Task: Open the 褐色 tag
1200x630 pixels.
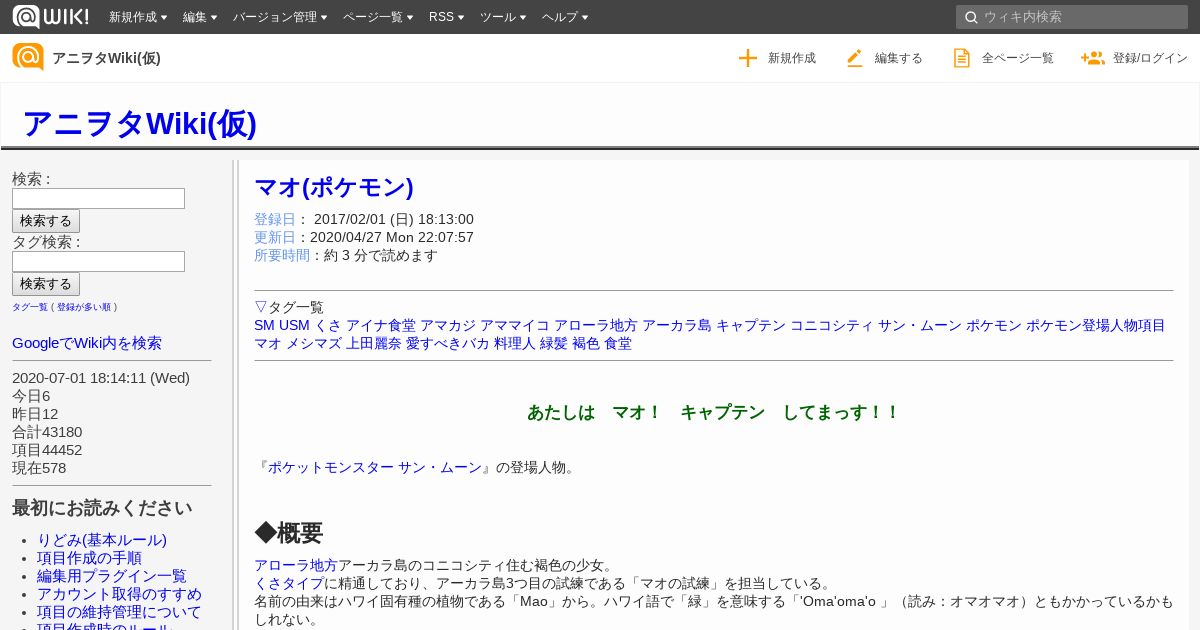Action: (586, 343)
